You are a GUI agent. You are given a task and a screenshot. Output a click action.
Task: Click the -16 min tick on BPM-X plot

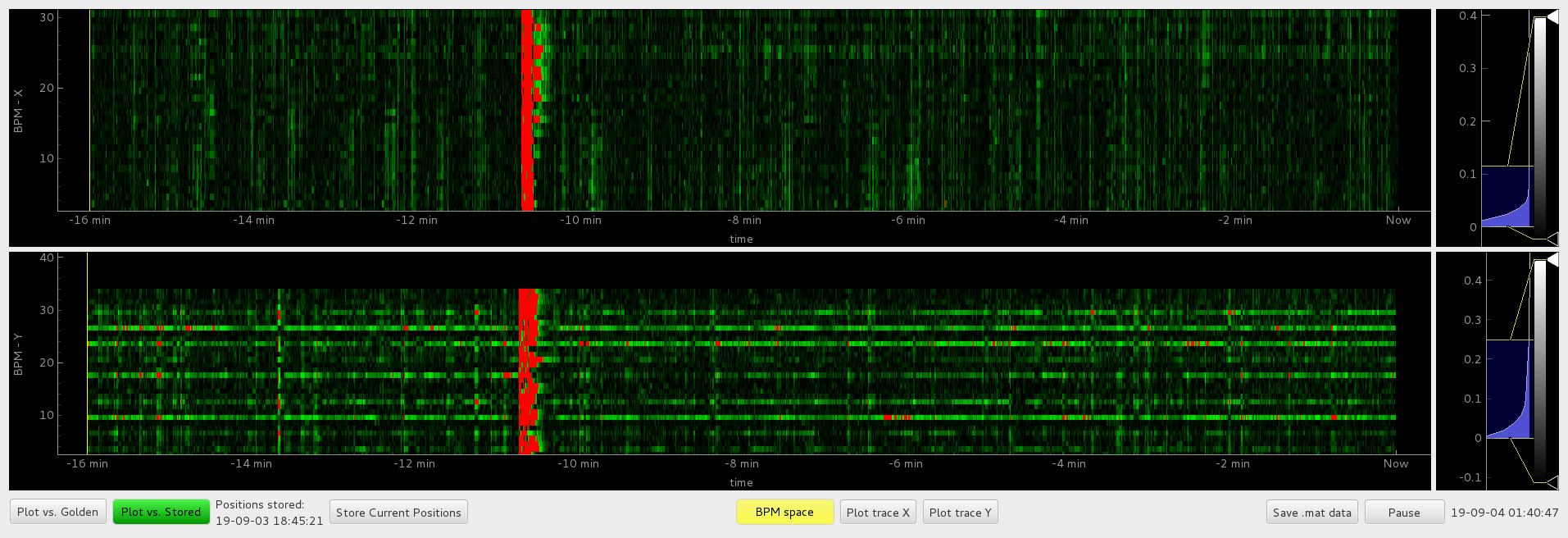click(89, 220)
